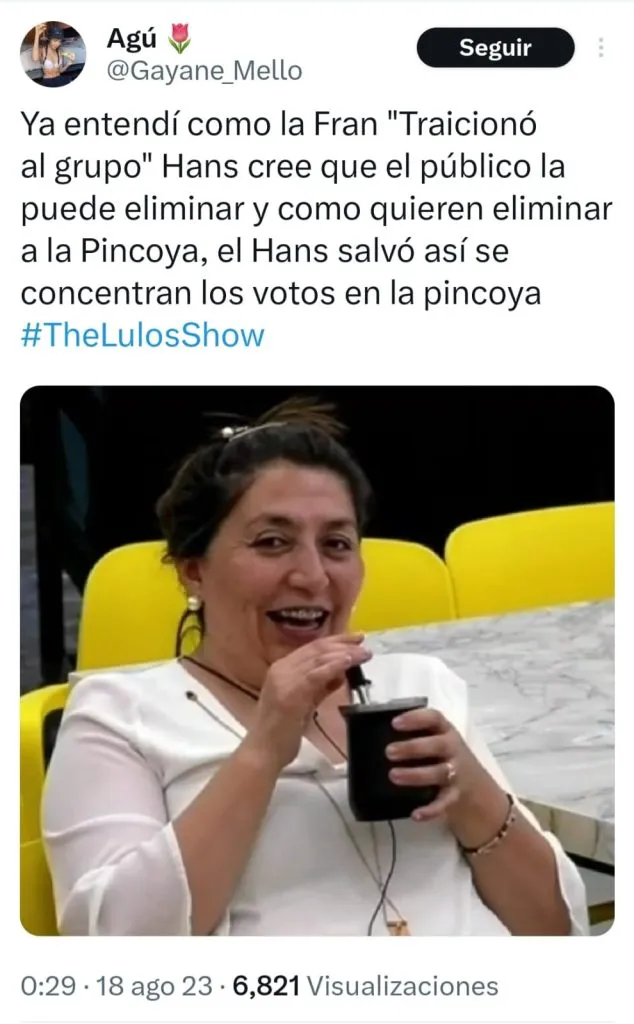The height and width of the screenshot is (1024, 634).
Task: Click the date 18 ago 23
Action: coord(154,985)
